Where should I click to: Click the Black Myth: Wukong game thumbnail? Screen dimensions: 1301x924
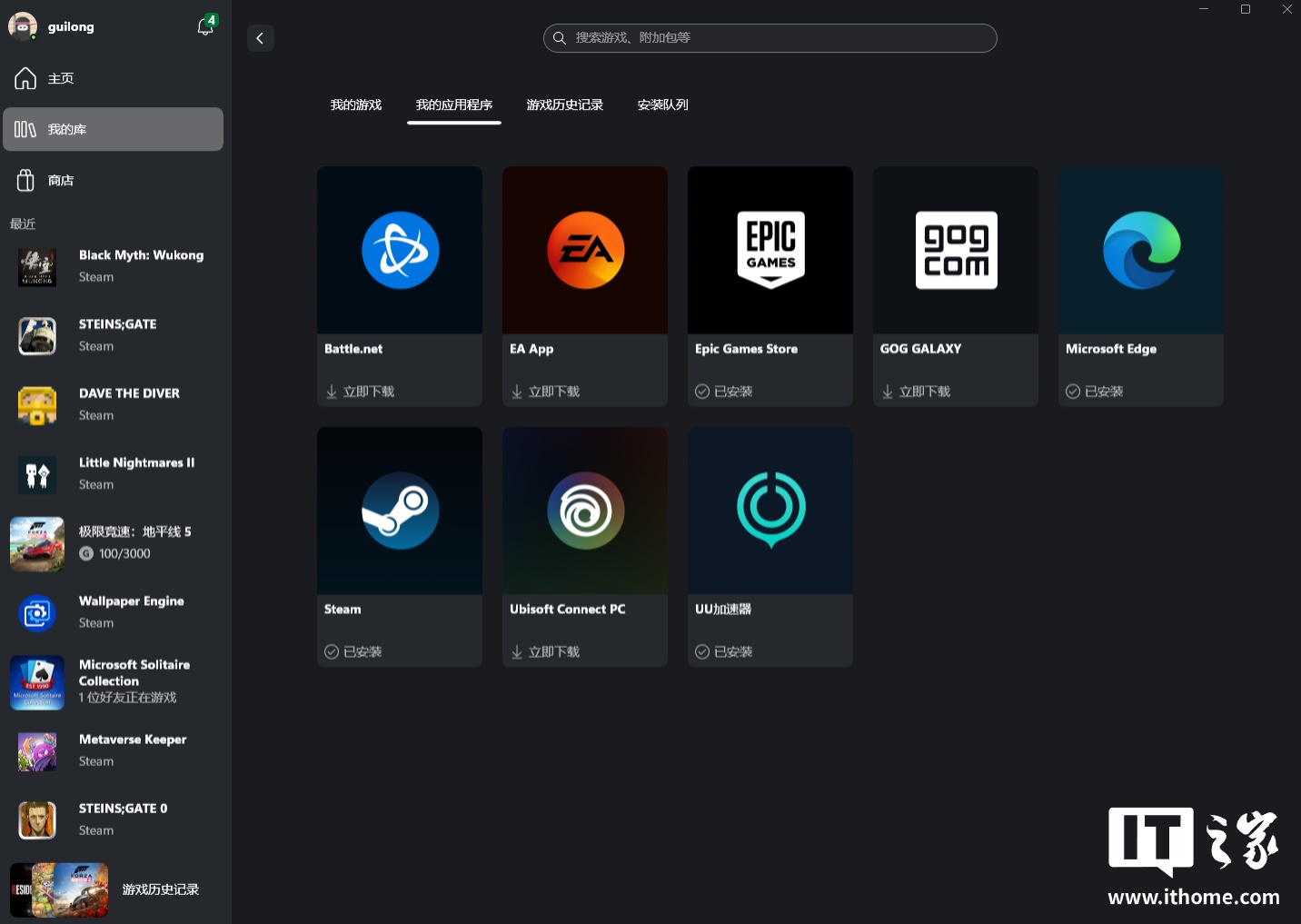pos(37,267)
